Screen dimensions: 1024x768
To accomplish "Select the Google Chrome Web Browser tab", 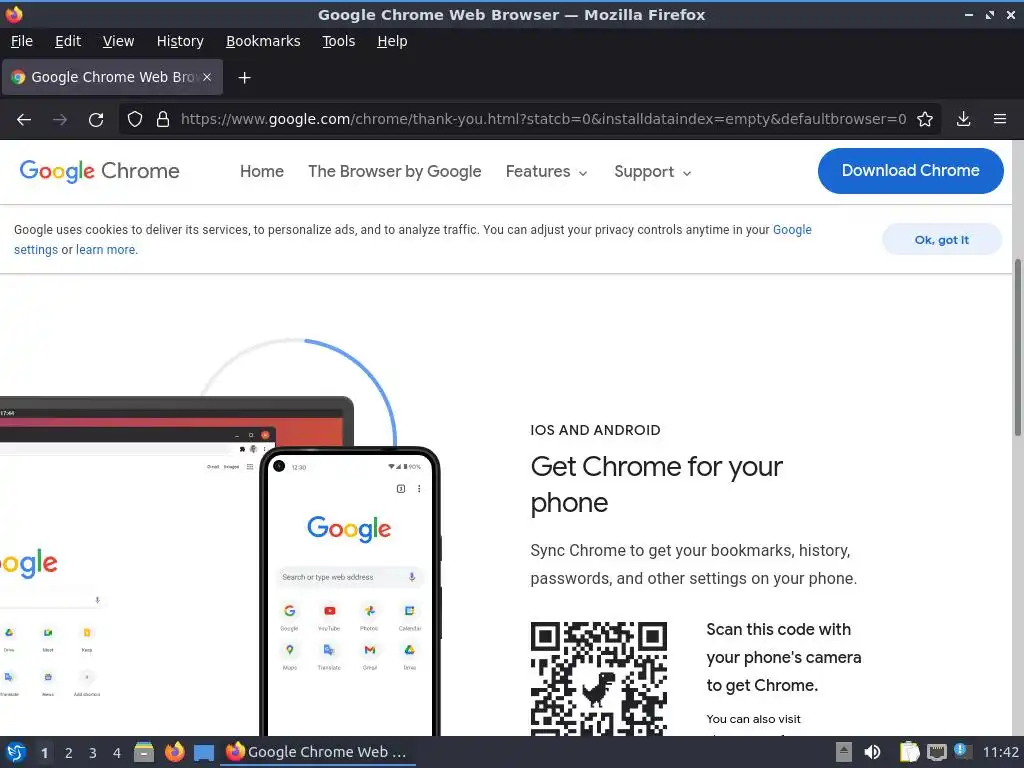I will [x=112, y=77].
